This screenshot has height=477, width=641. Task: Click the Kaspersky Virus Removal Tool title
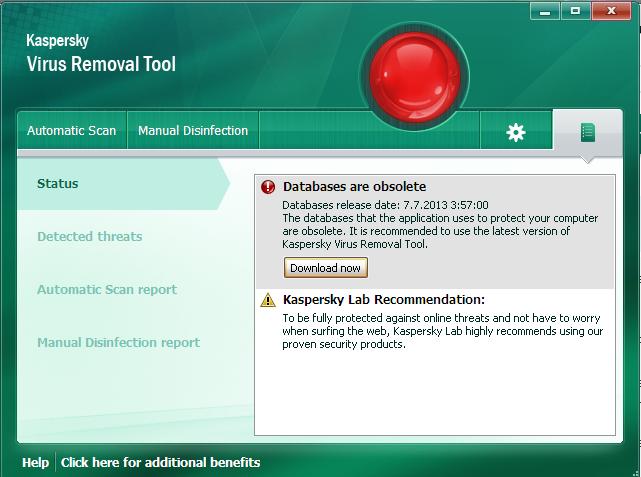pyautogui.click(x=101, y=54)
